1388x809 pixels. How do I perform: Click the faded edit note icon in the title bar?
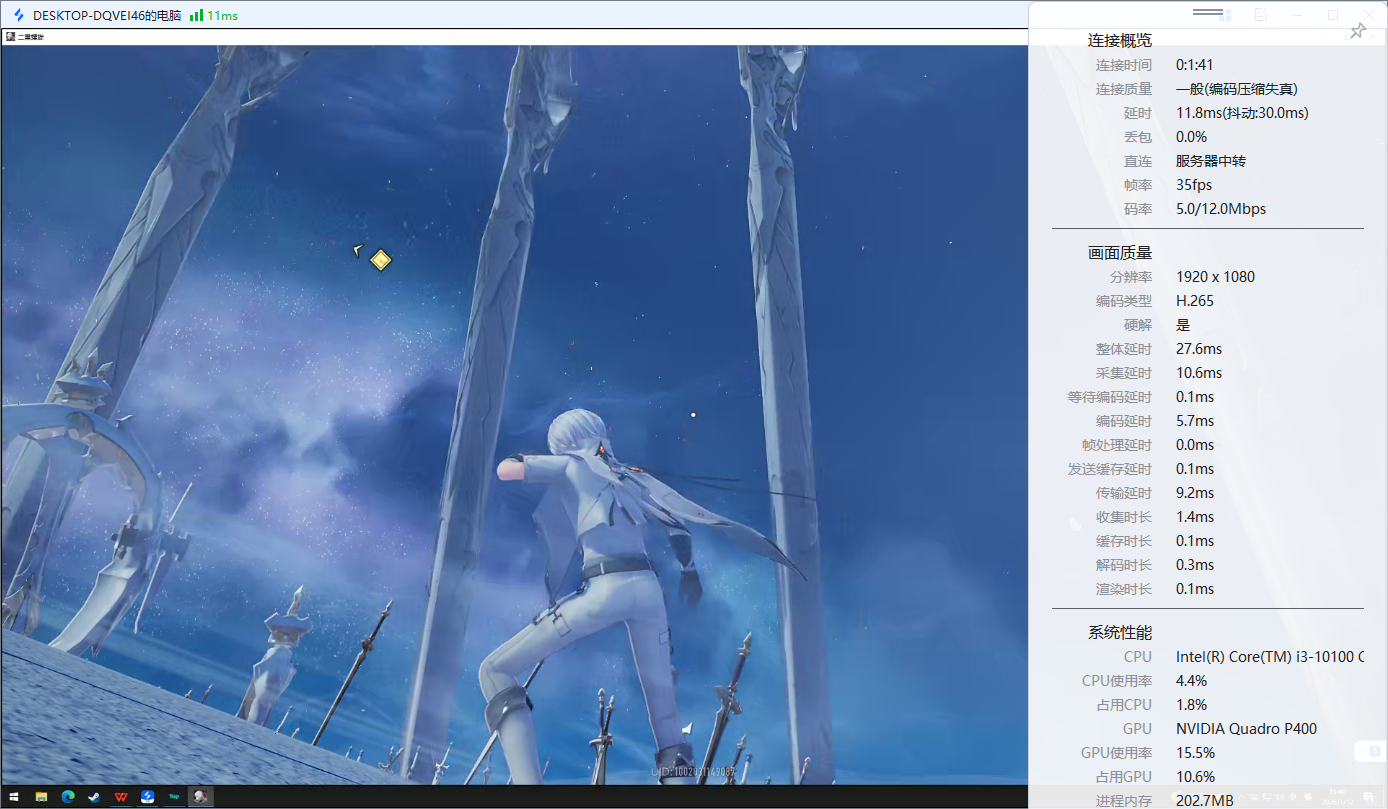click(1261, 15)
